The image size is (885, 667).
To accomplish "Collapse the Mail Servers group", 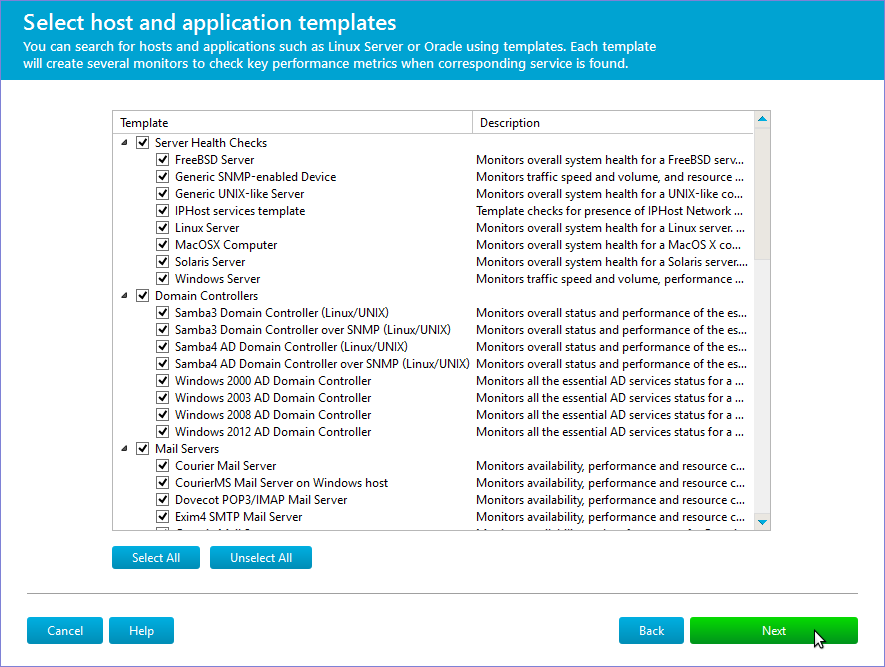I will (125, 449).
